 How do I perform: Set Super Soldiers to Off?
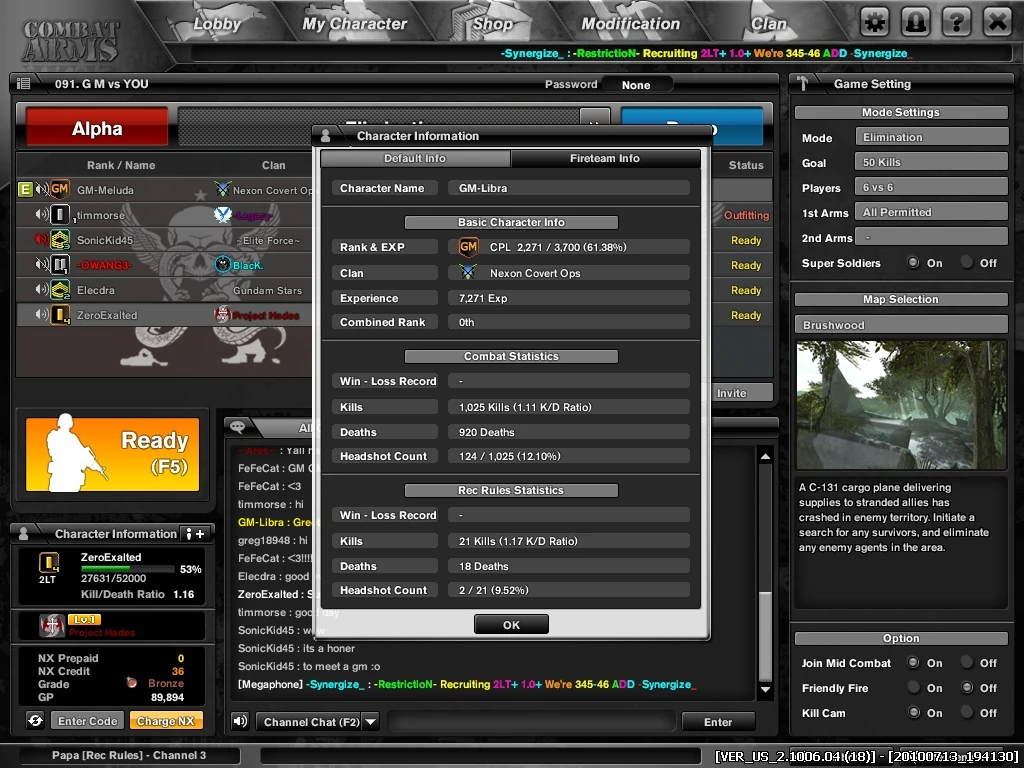click(967, 263)
